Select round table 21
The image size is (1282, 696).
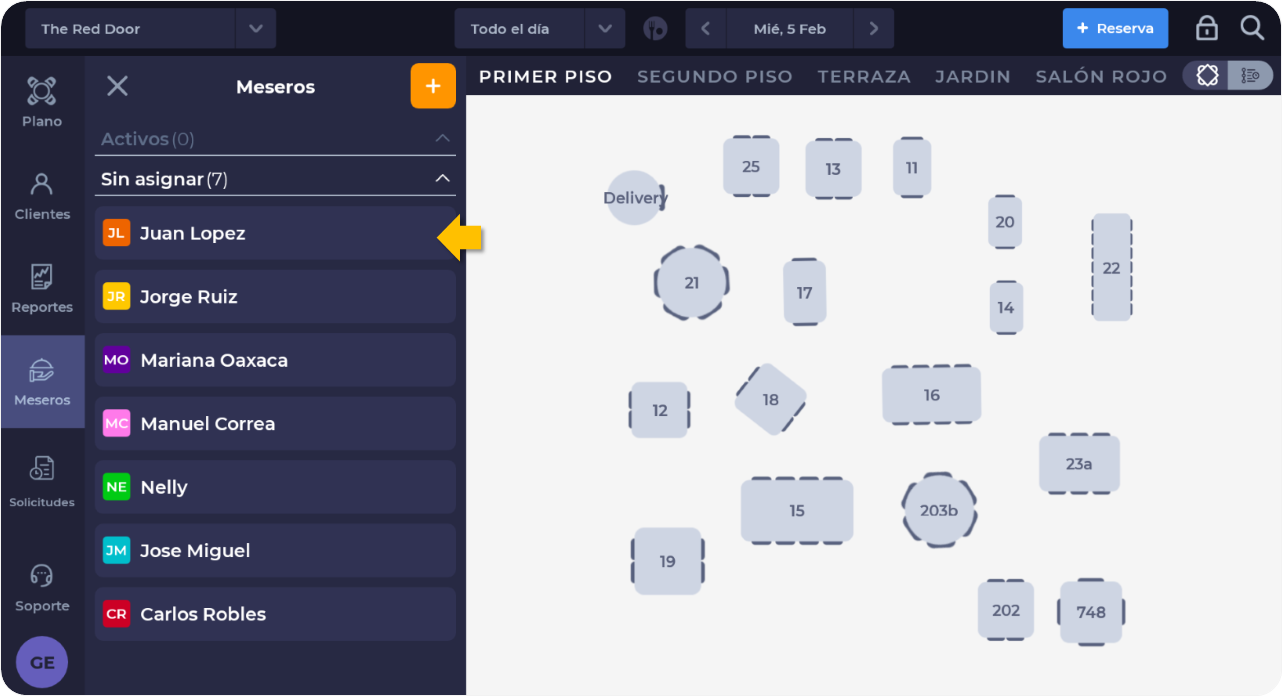pyautogui.click(x=691, y=283)
